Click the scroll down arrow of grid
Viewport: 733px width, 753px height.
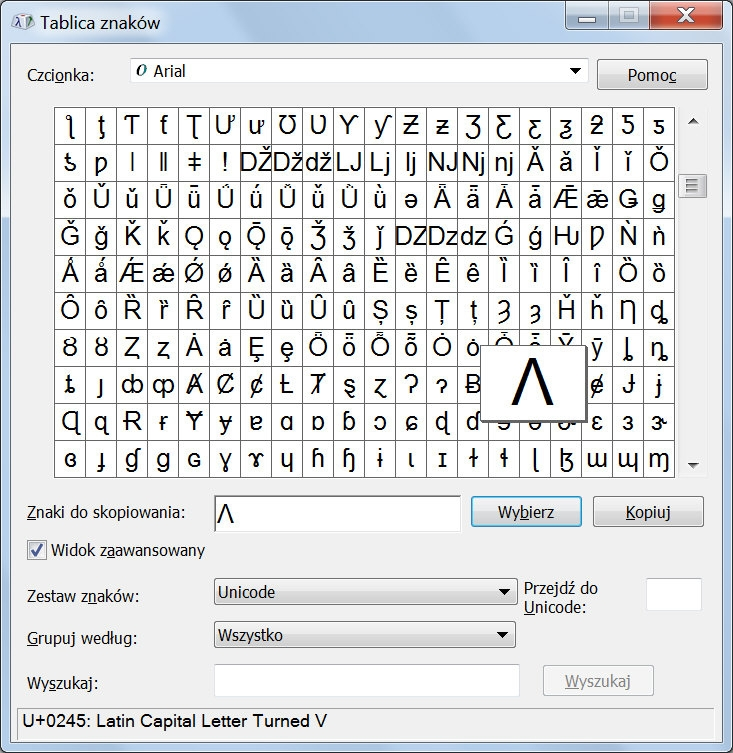click(x=692, y=465)
